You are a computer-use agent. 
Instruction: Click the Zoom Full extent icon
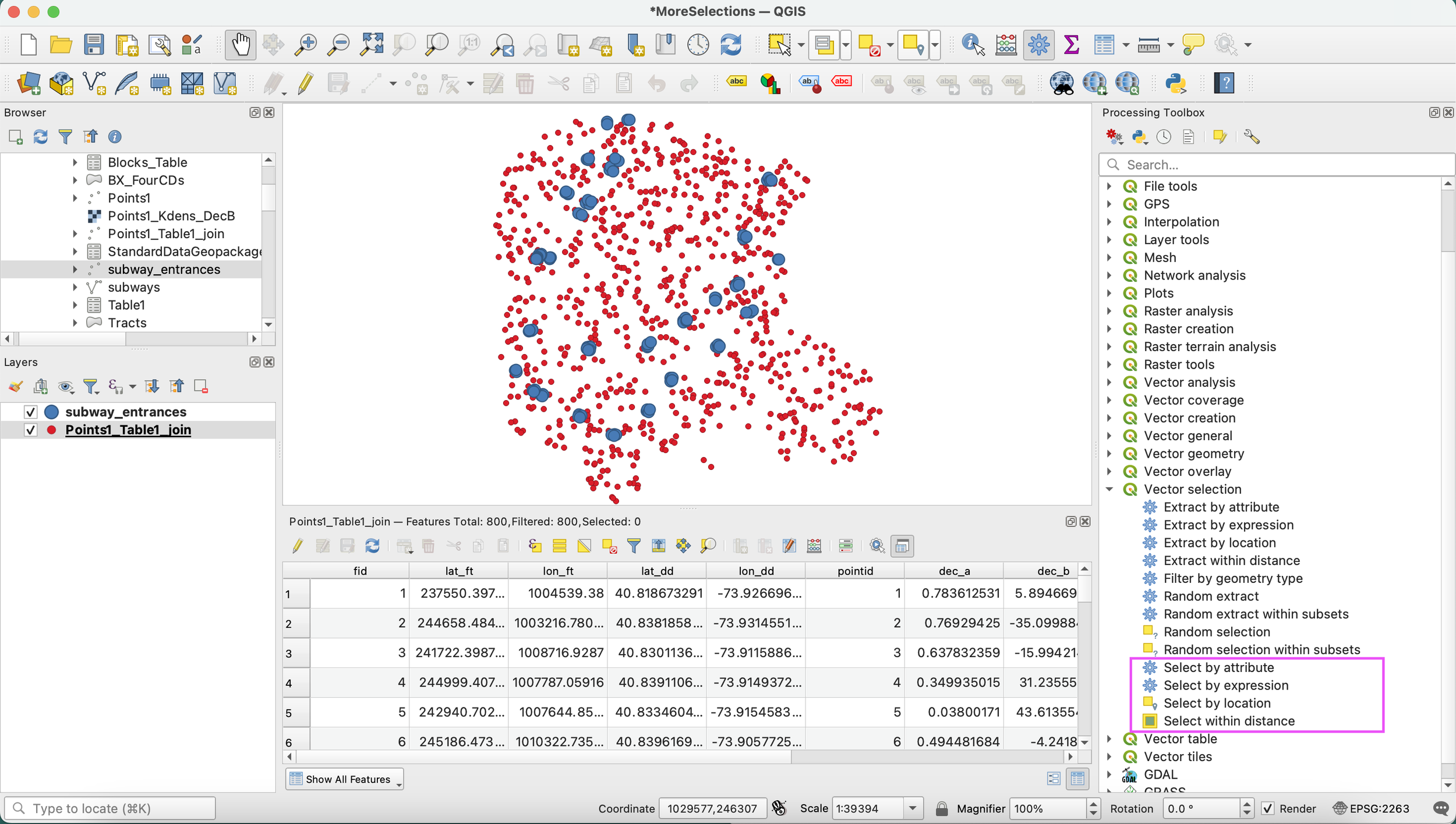click(x=372, y=45)
